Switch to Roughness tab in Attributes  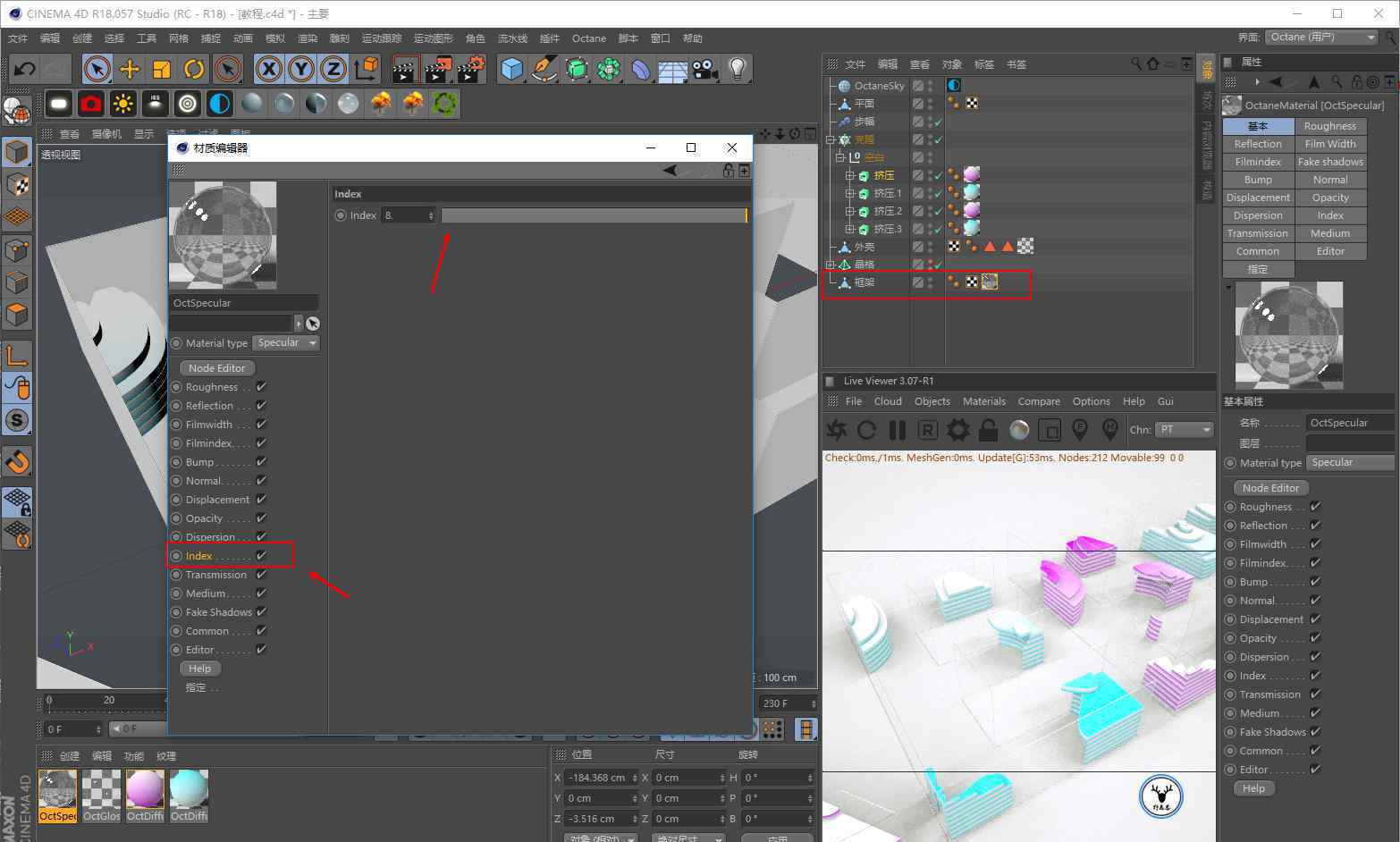pos(1329,126)
